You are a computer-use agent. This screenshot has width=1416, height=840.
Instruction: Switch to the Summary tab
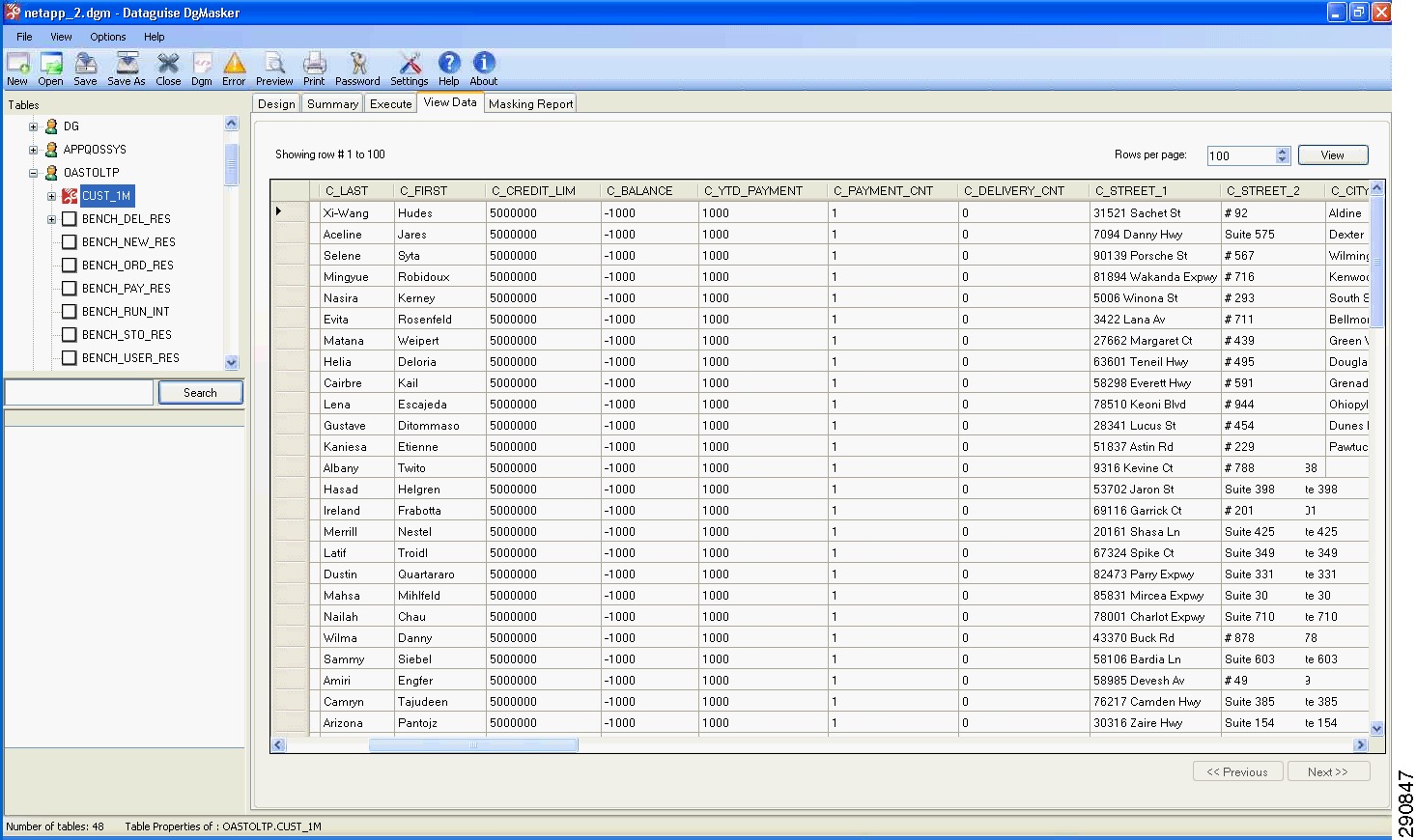coord(333,103)
